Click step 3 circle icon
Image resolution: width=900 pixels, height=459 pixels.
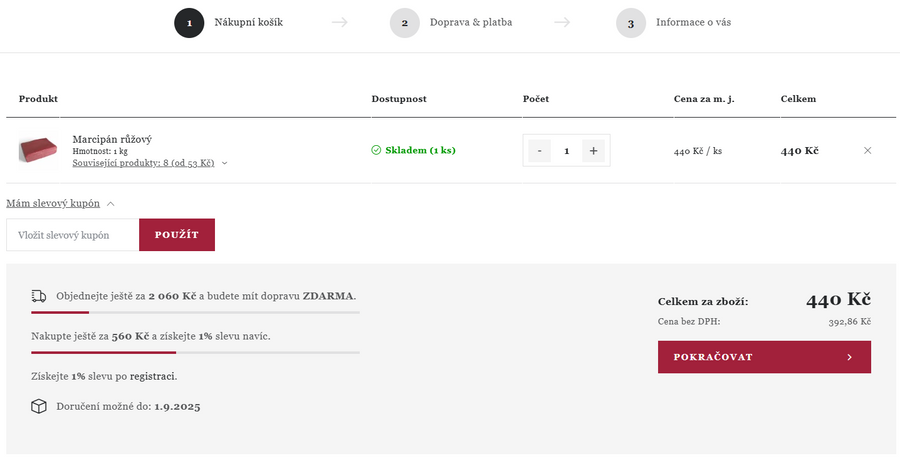tap(630, 23)
